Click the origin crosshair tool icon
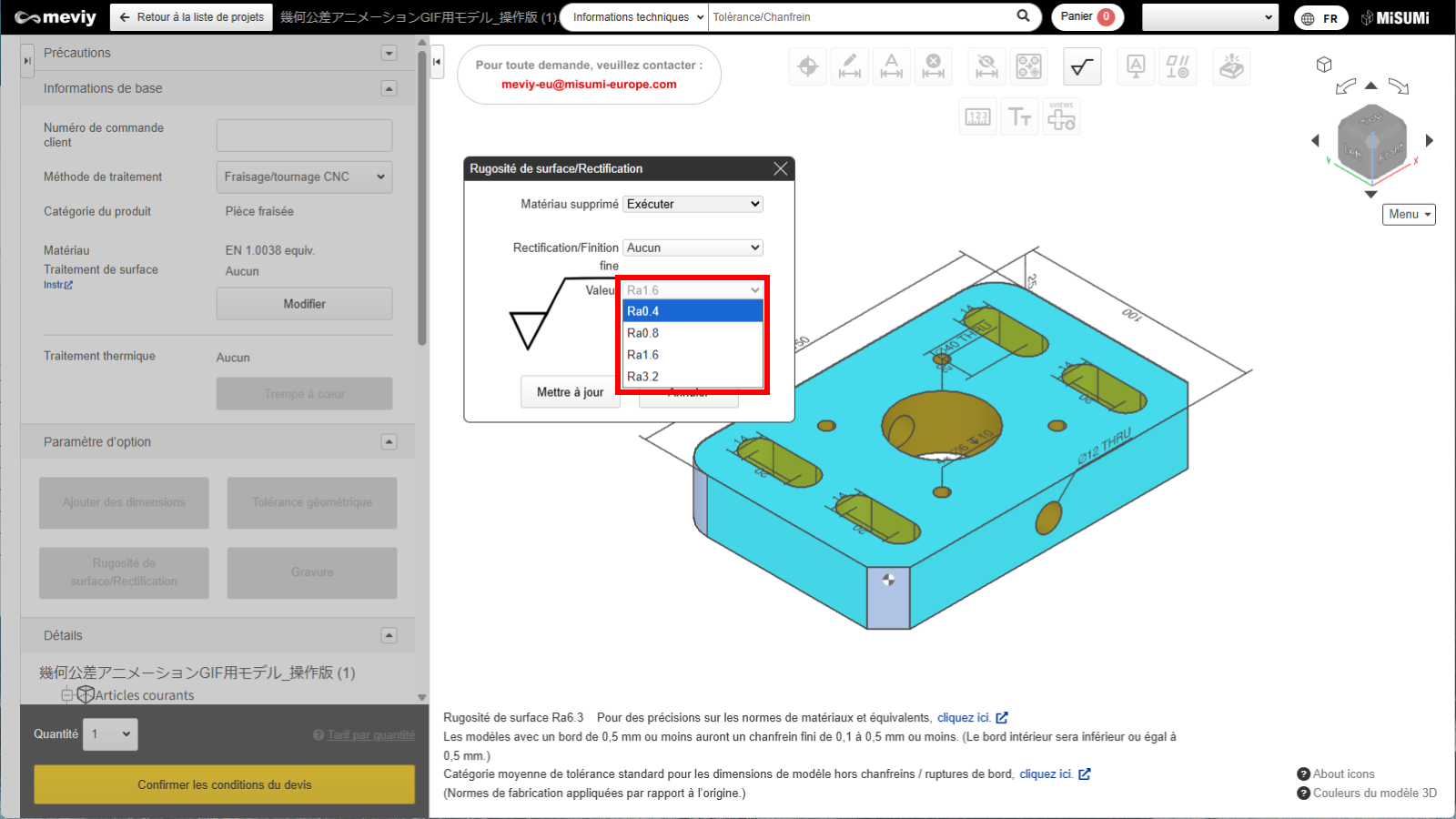 (807, 66)
